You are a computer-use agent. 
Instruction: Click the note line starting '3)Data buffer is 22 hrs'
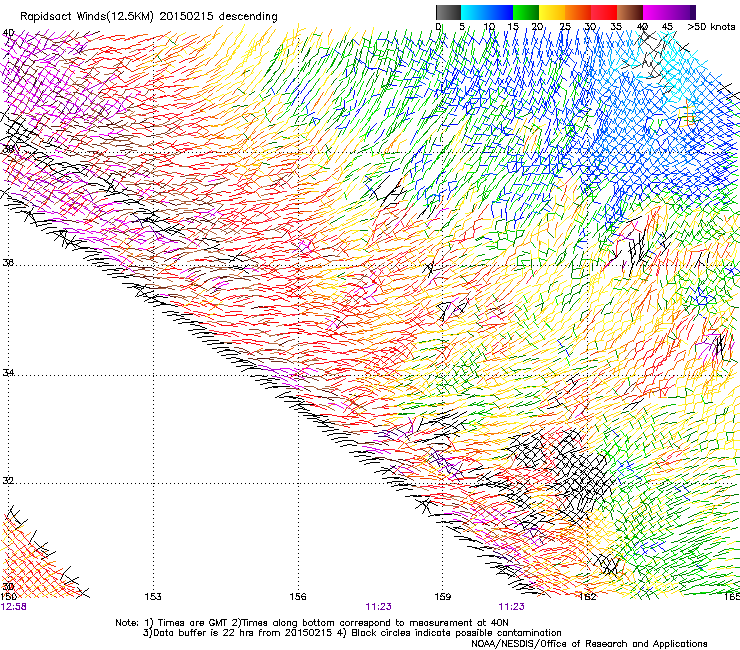[x=352, y=633]
